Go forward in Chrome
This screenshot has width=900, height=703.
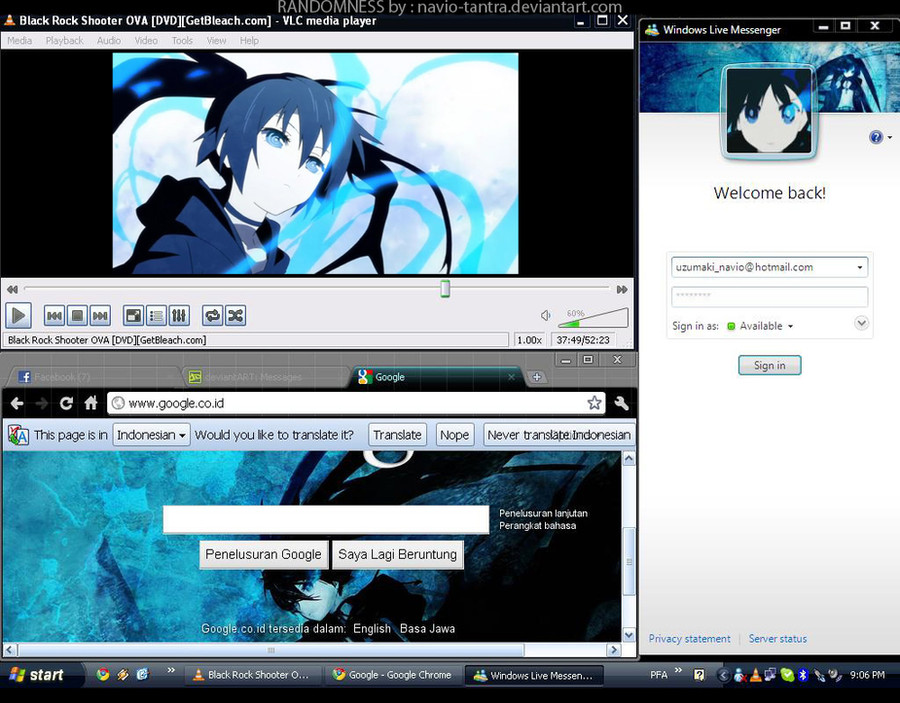pyautogui.click(x=41, y=403)
